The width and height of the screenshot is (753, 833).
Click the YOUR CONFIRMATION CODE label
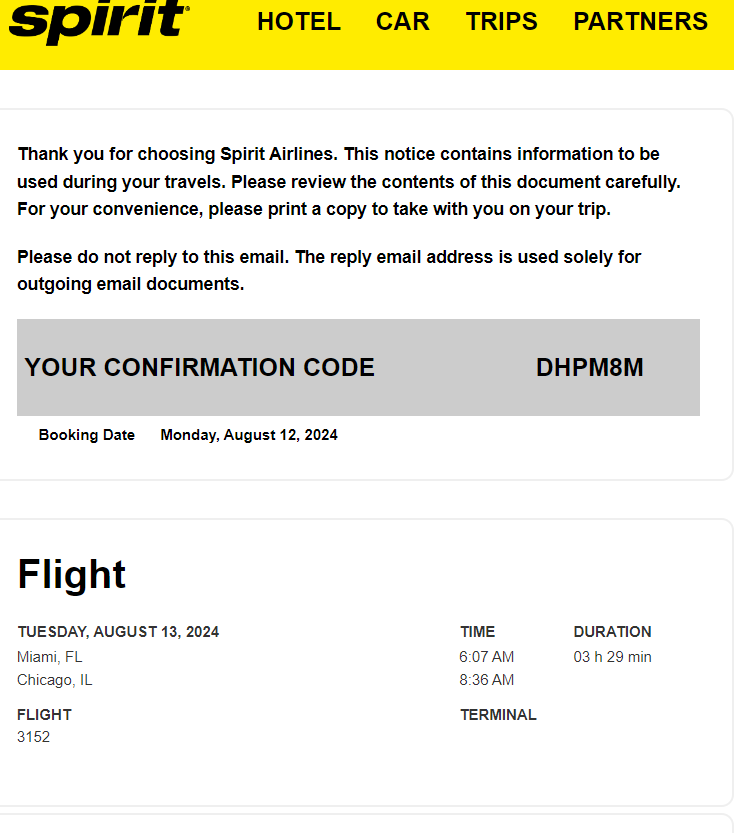click(199, 368)
